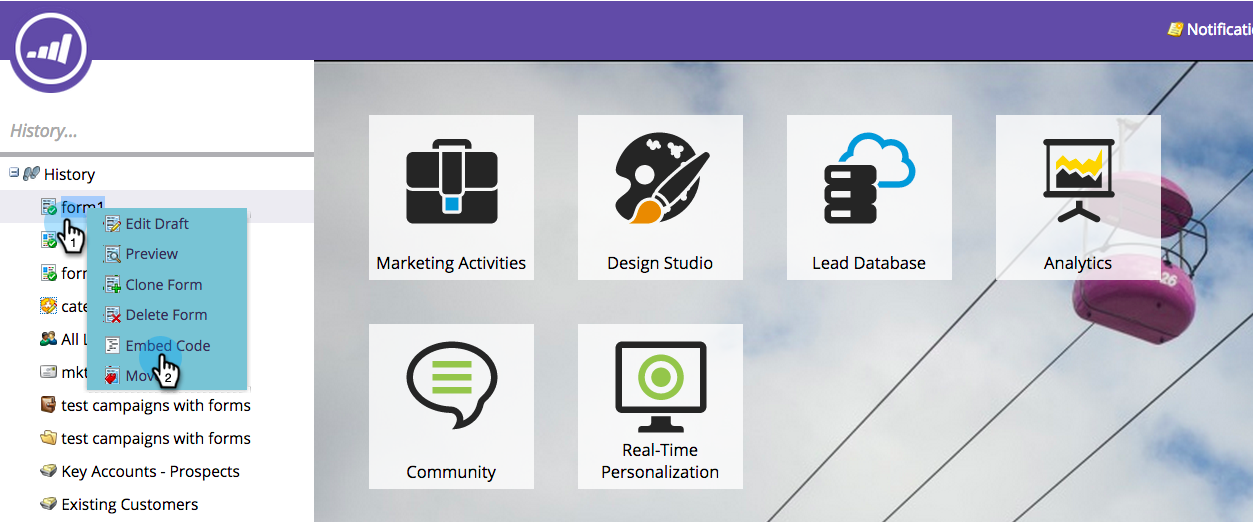Open the Analytics tile
The width and height of the screenshot is (1254, 522).
[1078, 197]
